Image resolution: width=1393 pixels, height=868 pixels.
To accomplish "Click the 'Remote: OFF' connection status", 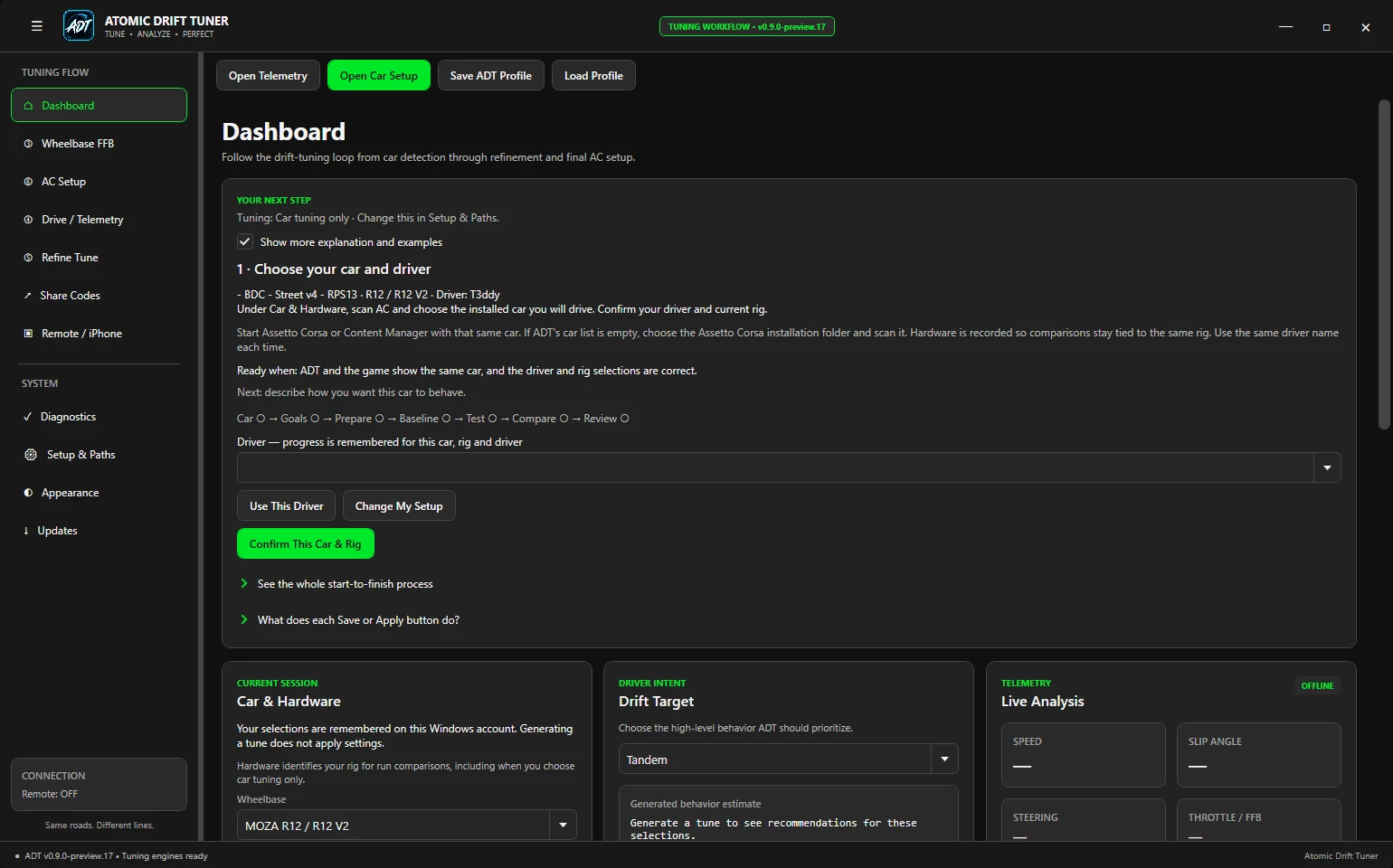I will [x=50, y=794].
